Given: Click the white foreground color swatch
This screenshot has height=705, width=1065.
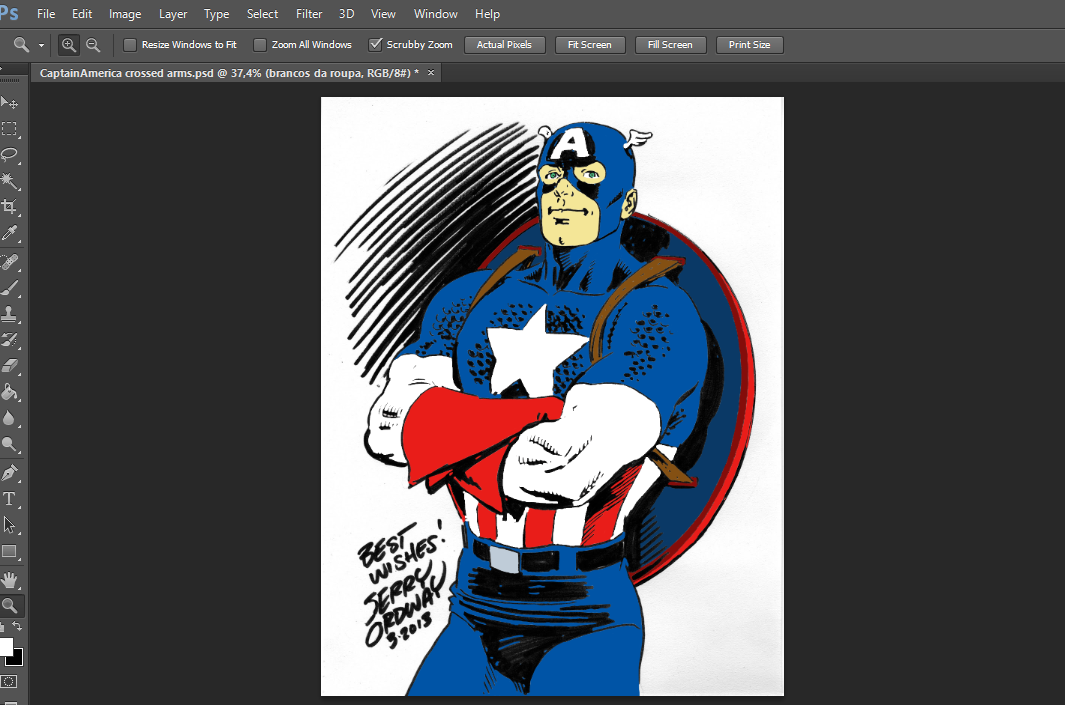Looking at the screenshot, I should click(5, 647).
